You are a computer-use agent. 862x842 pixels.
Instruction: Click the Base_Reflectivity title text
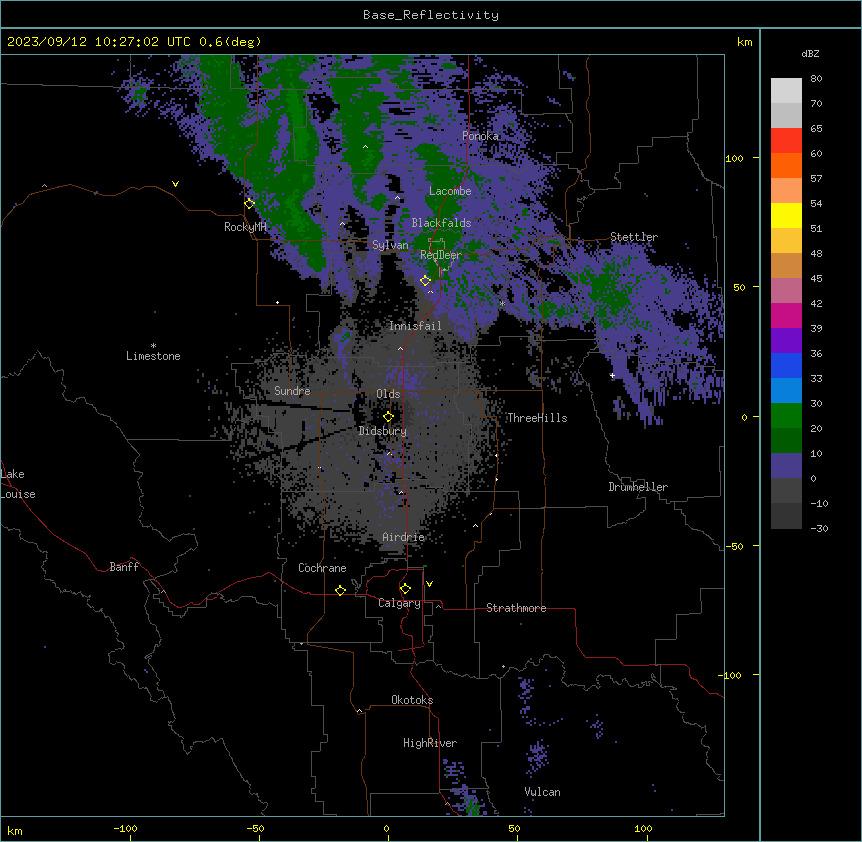(x=430, y=15)
